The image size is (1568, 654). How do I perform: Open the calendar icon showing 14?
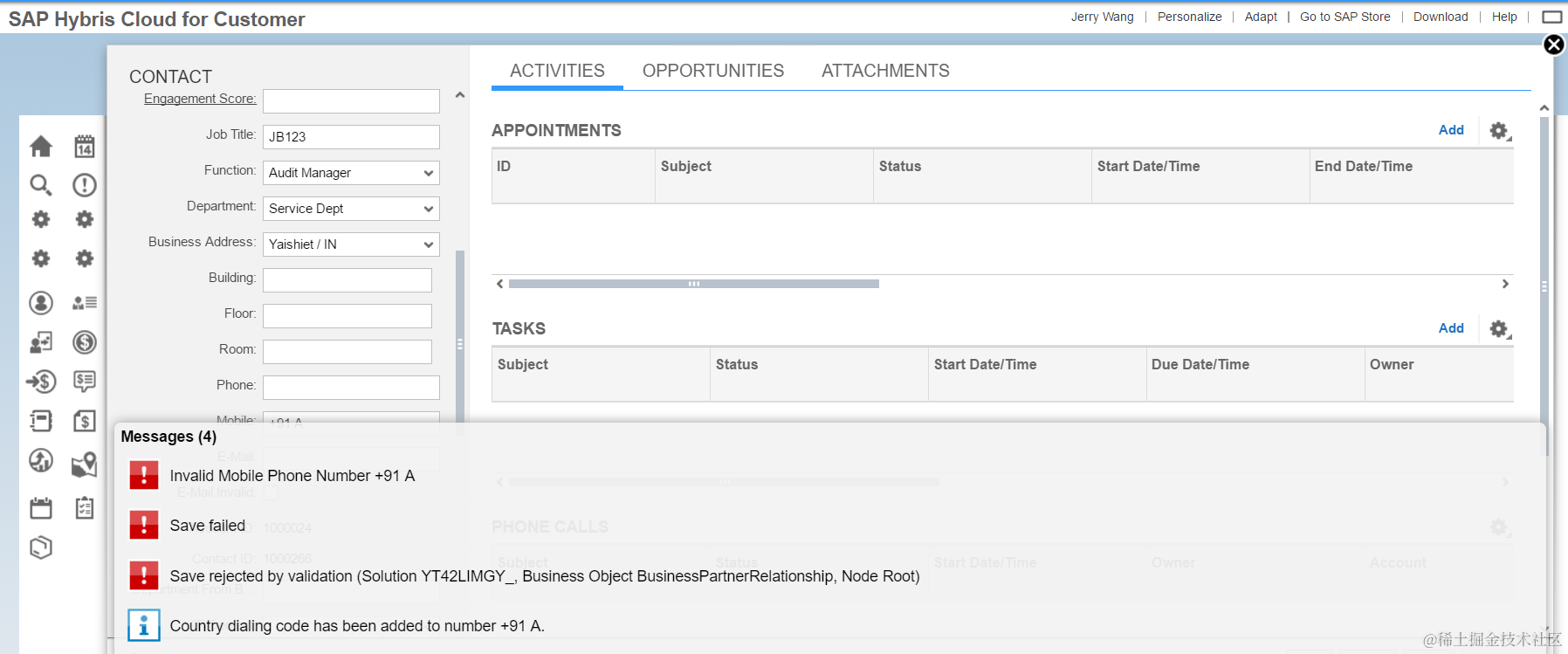(x=85, y=146)
